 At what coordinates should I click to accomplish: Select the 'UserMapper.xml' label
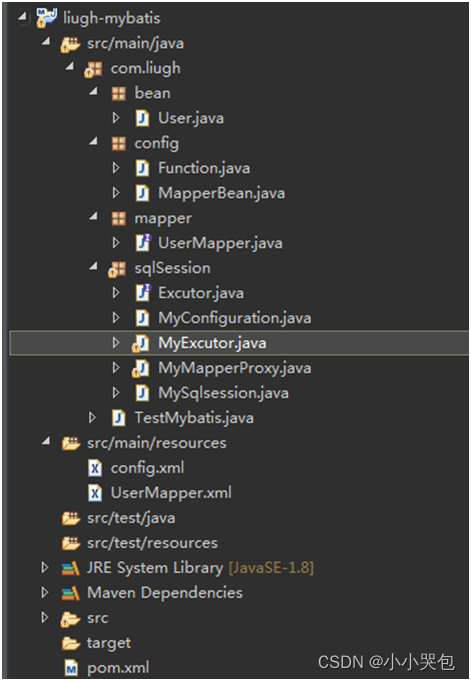[171, 494]
